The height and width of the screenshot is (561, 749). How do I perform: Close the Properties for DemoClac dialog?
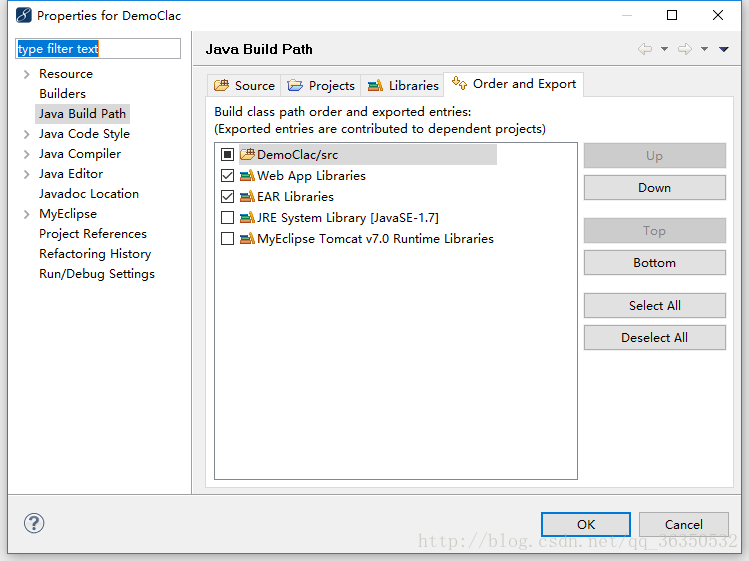tap(717, 15)
